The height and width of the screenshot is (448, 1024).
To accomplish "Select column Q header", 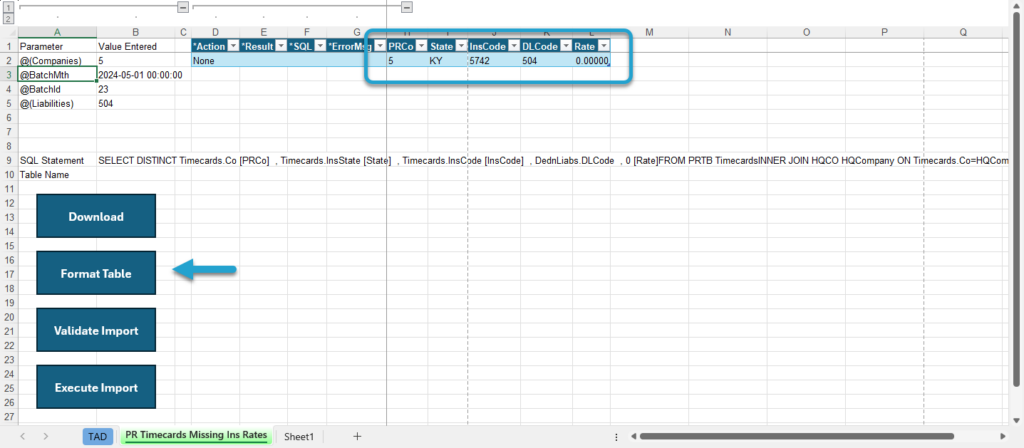I will [x=963, y=32].
